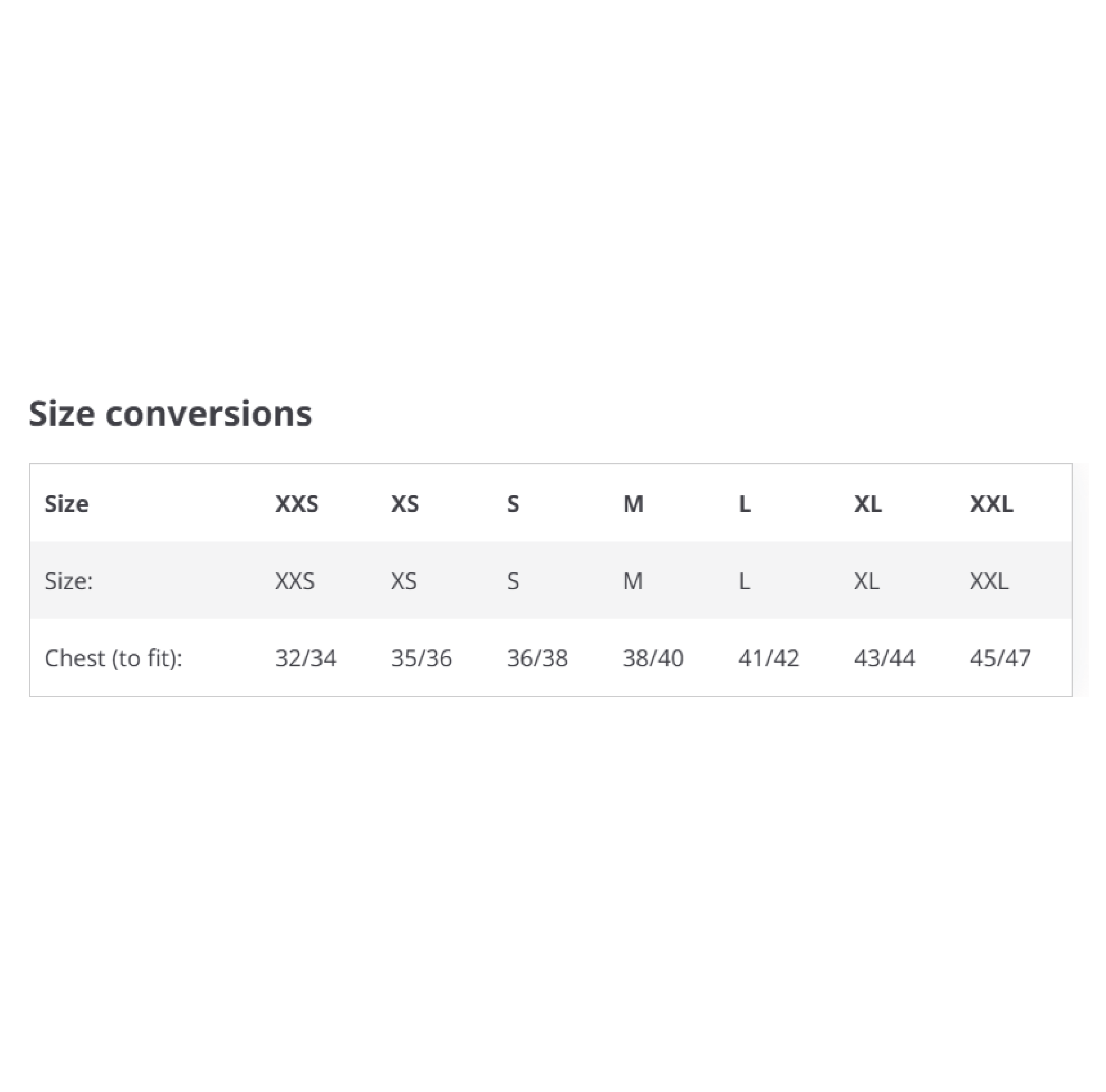1106x1092 pixels.
Task: Click the bold M column header
Action: 633,503
